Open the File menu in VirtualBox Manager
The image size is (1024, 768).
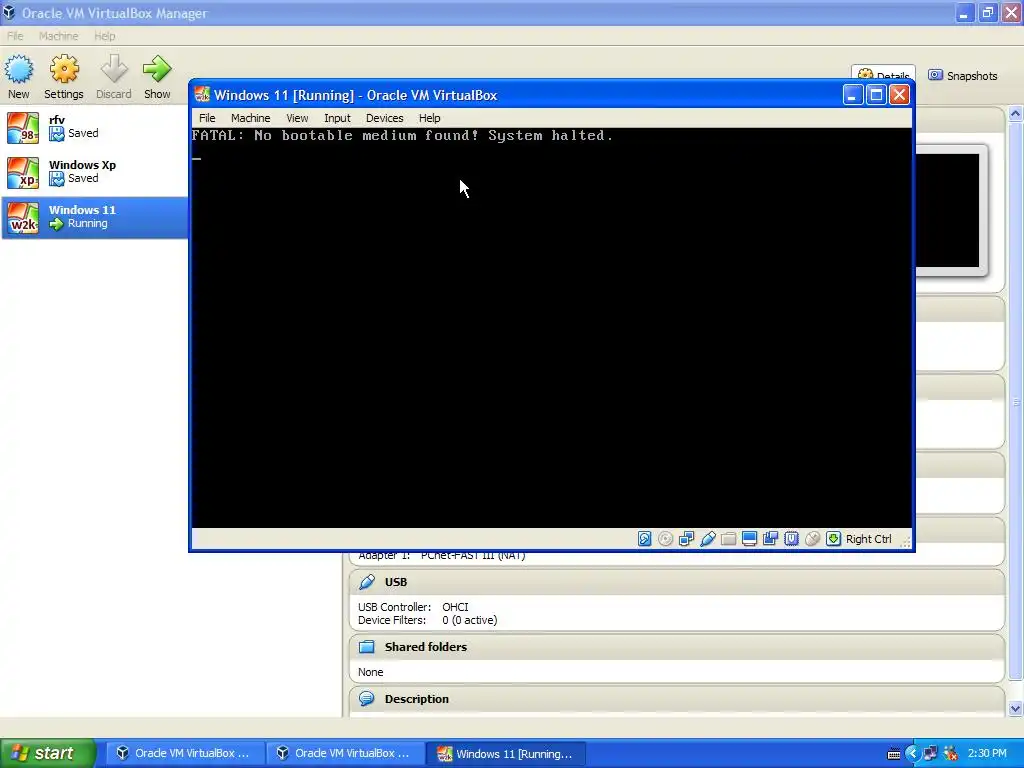(x=15, y=36)
